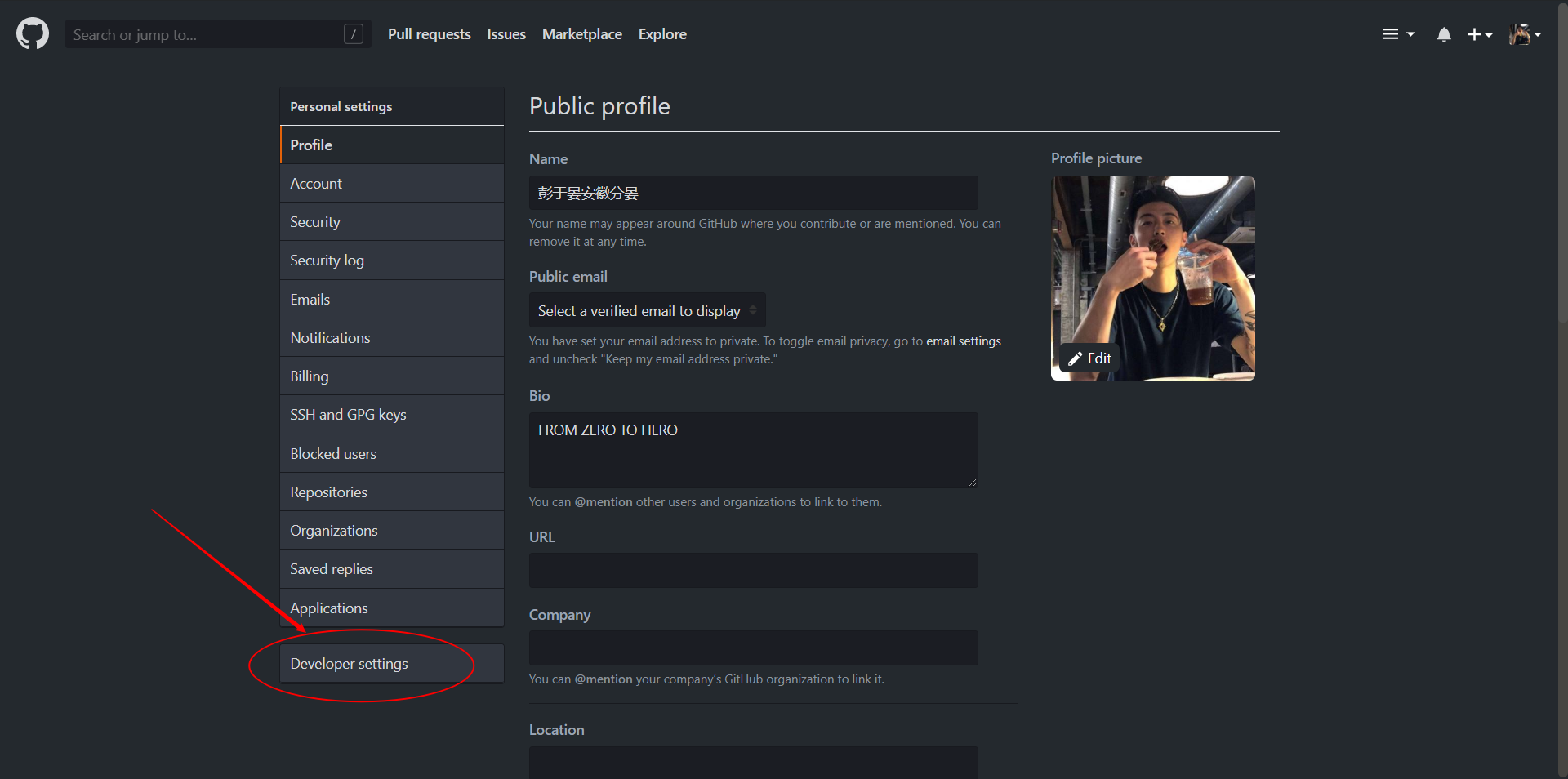Click the Bio textarea resize handle

click(x=972, y=483)
